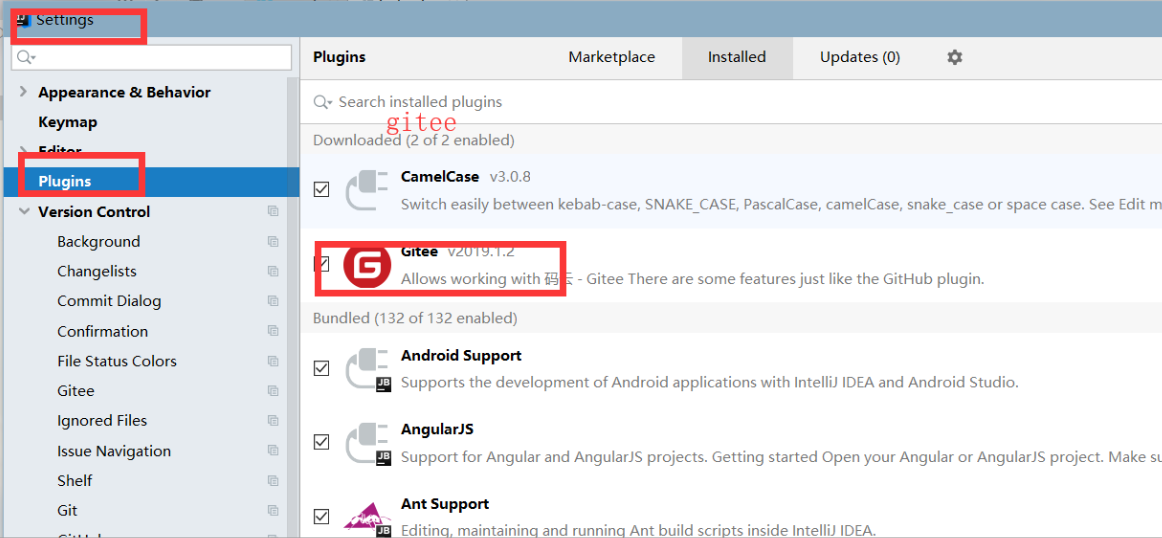Select the CamelCase plugin name
1162x538 pixels.
[440, 176]
